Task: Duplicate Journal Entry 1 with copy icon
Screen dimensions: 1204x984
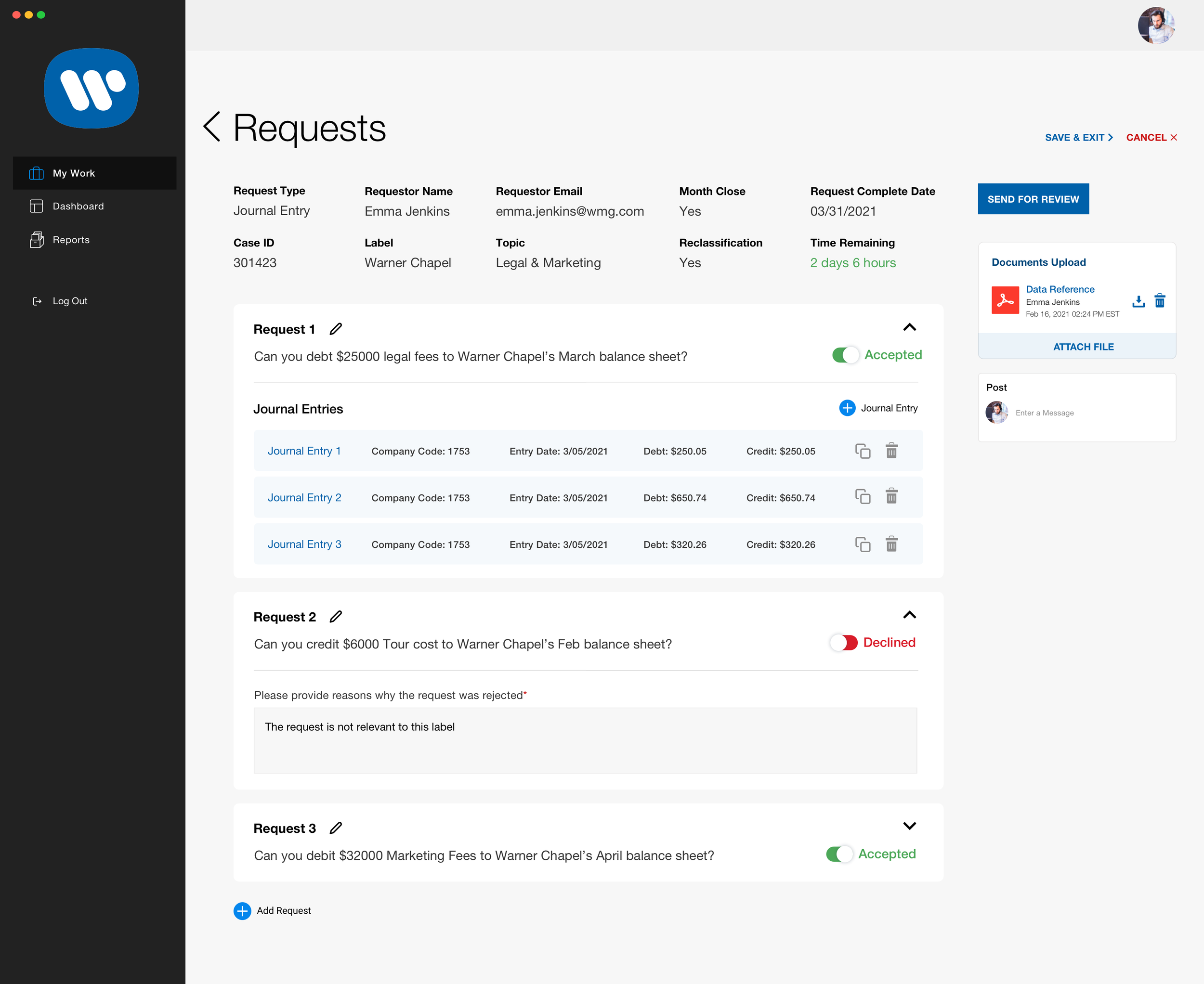Action: tap(863, 451)
